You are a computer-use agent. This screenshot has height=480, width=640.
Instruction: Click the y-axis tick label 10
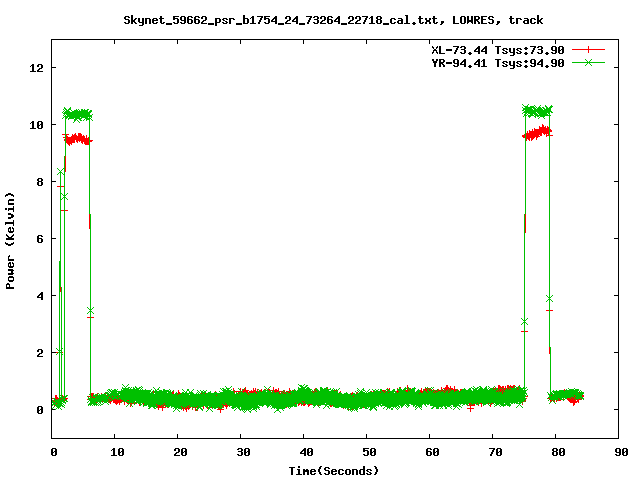point(36,125)
